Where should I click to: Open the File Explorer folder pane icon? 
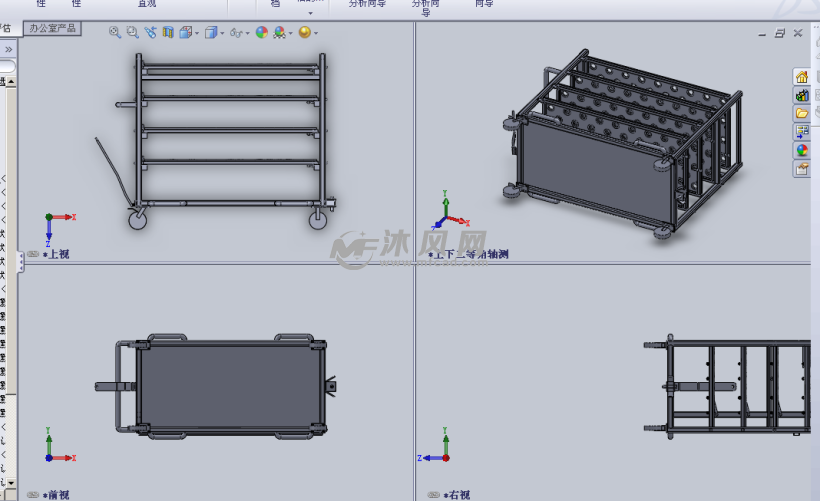(802, 113)
